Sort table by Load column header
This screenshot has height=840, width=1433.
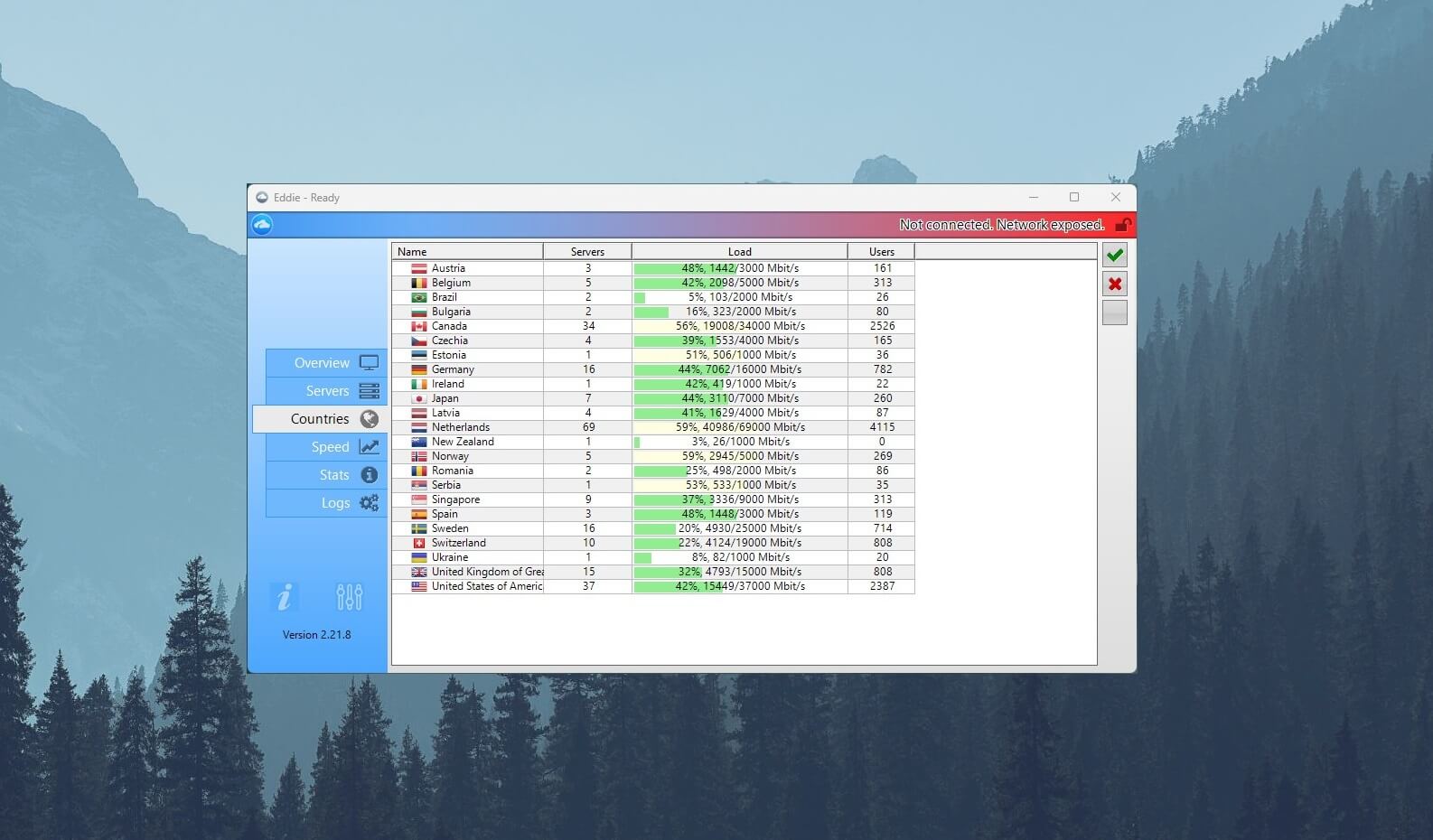click(x=740, y=251)
